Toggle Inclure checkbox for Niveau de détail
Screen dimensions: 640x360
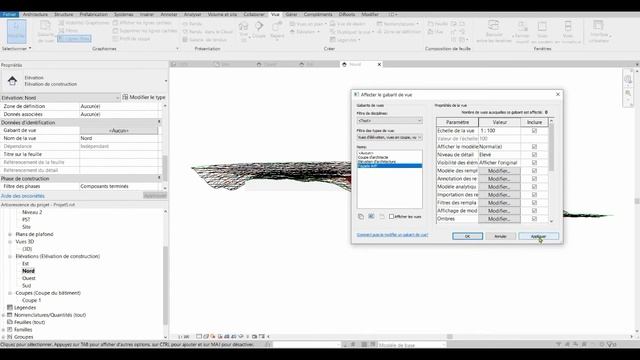(x=534, y=155)
